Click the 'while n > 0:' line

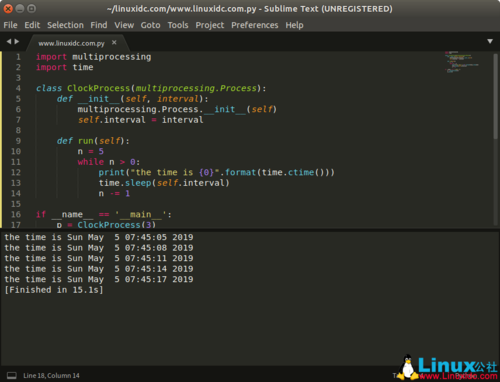coord(109,162)
